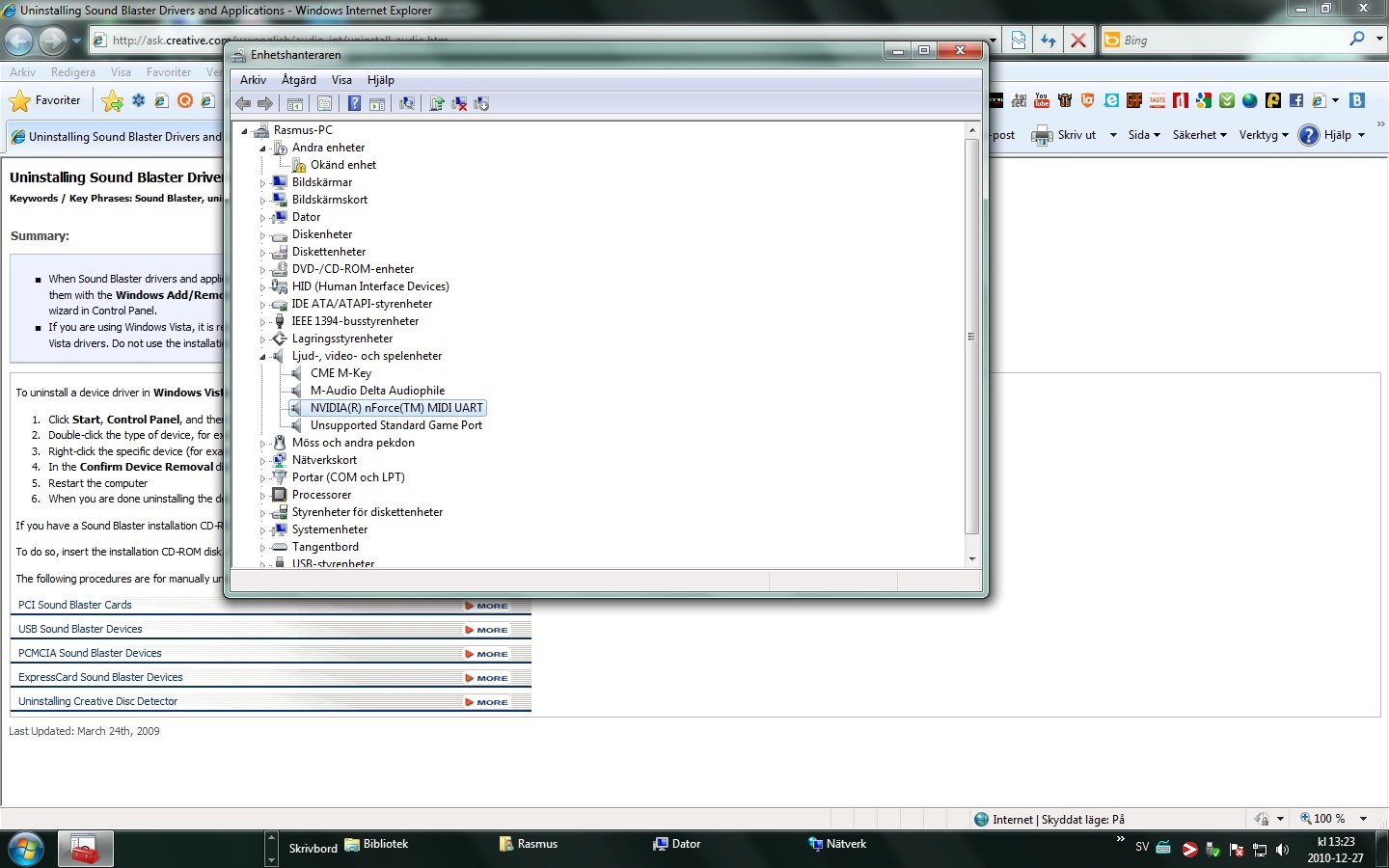Screen dimensions: 1389x868
Task: Open the Properties toolbar icon in Enhetshanteraren
Action: point(324,104)
